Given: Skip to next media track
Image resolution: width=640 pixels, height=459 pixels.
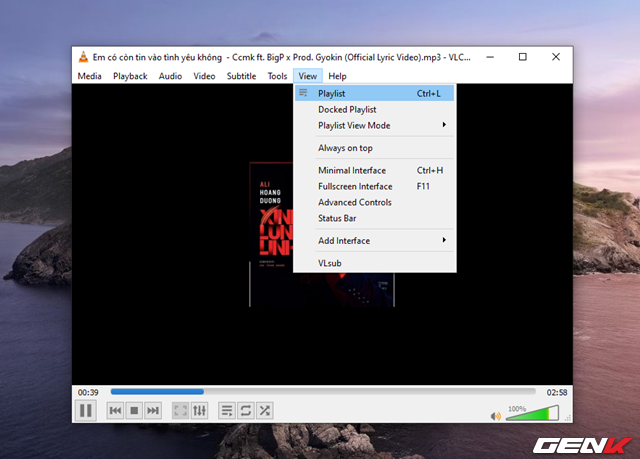Looking at the screenshot, I should [x=153, y=410].
